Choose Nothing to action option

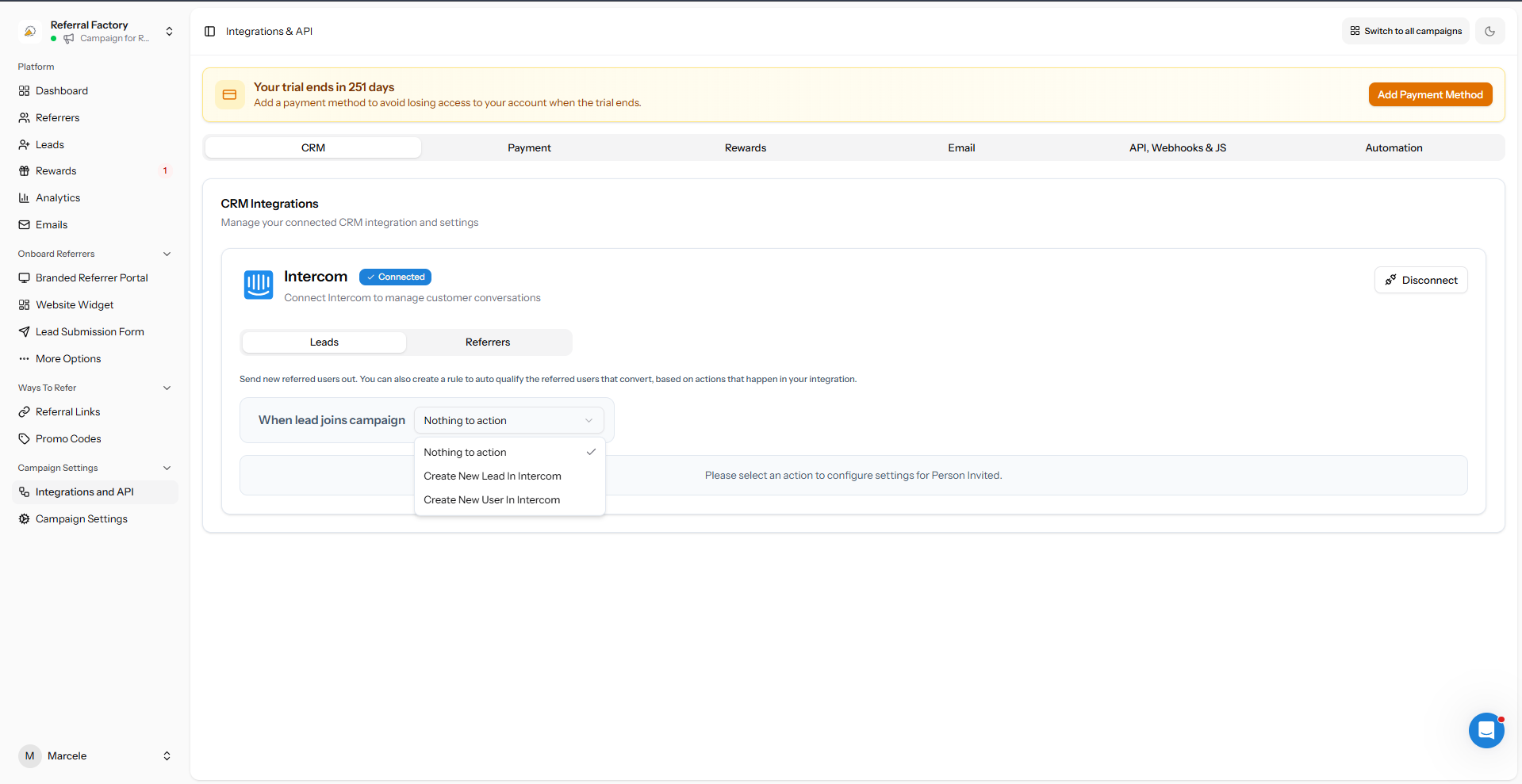[x=510, y=453]
